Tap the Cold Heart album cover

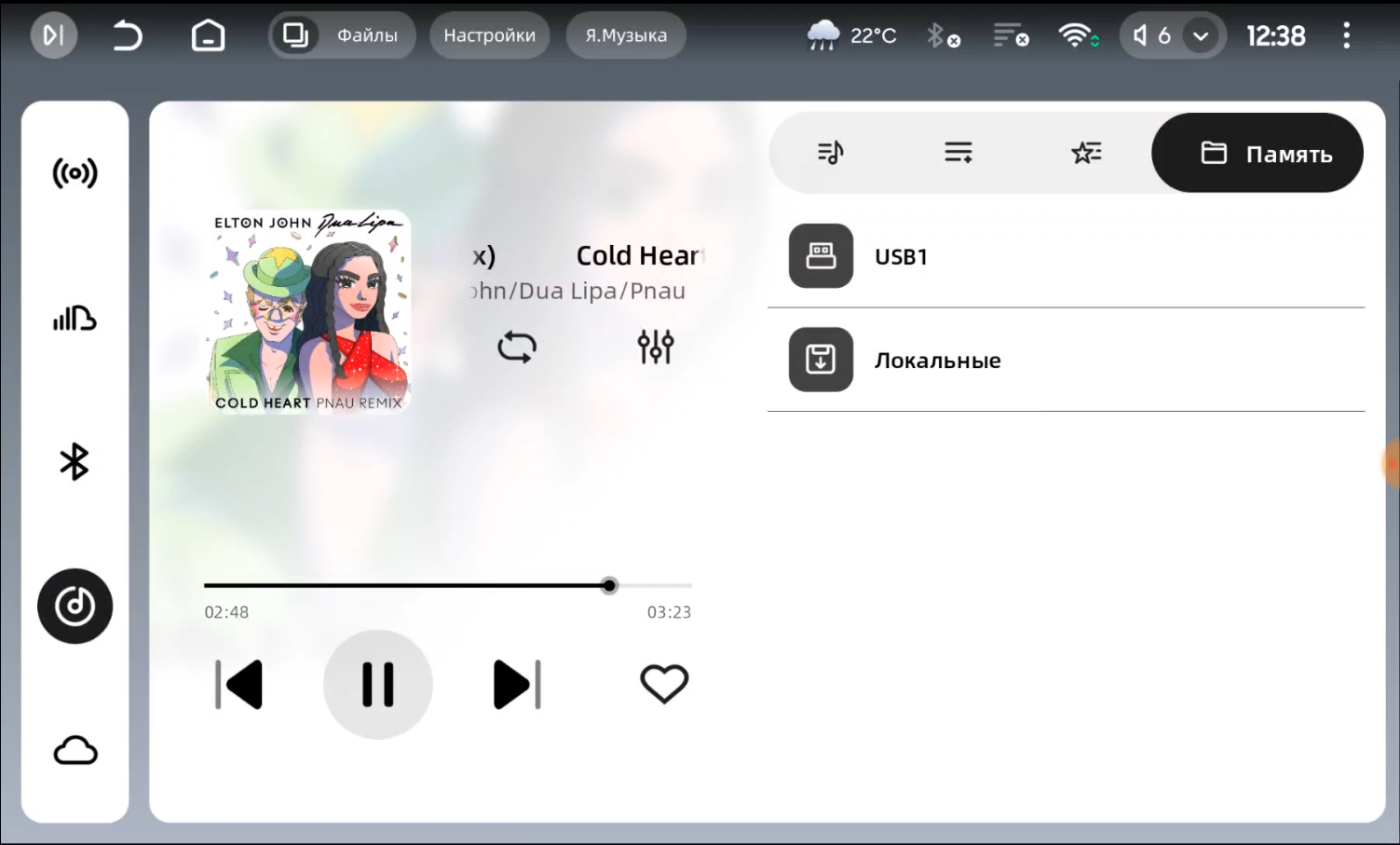tap(308, 312)
